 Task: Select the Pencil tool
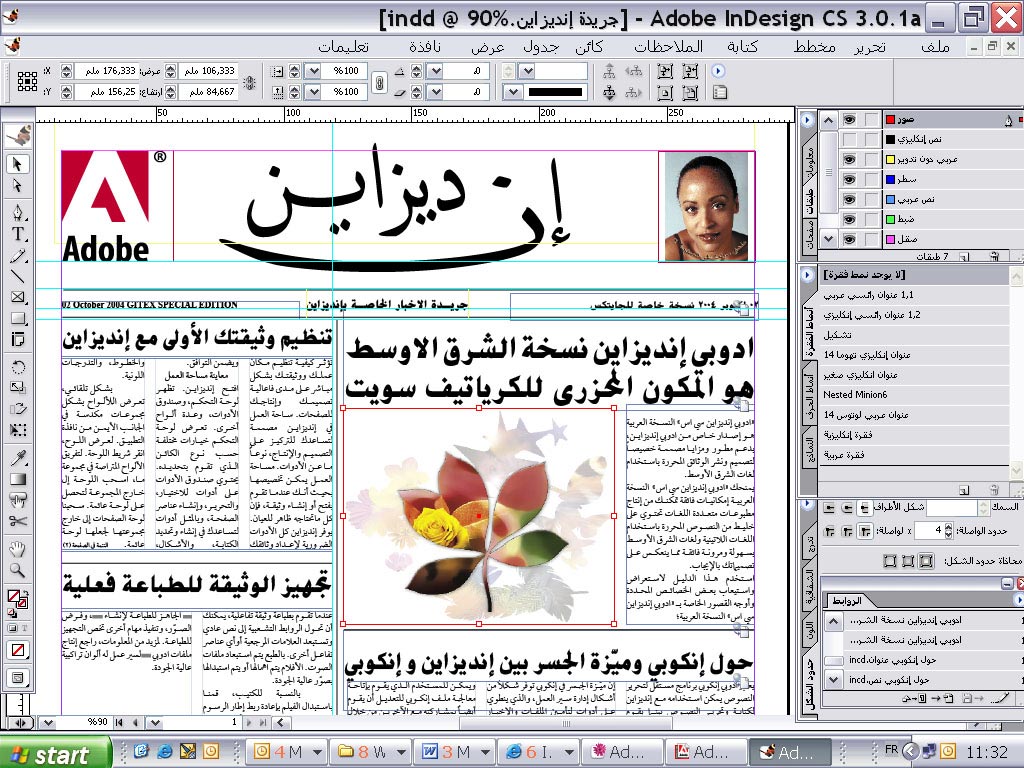18,255
